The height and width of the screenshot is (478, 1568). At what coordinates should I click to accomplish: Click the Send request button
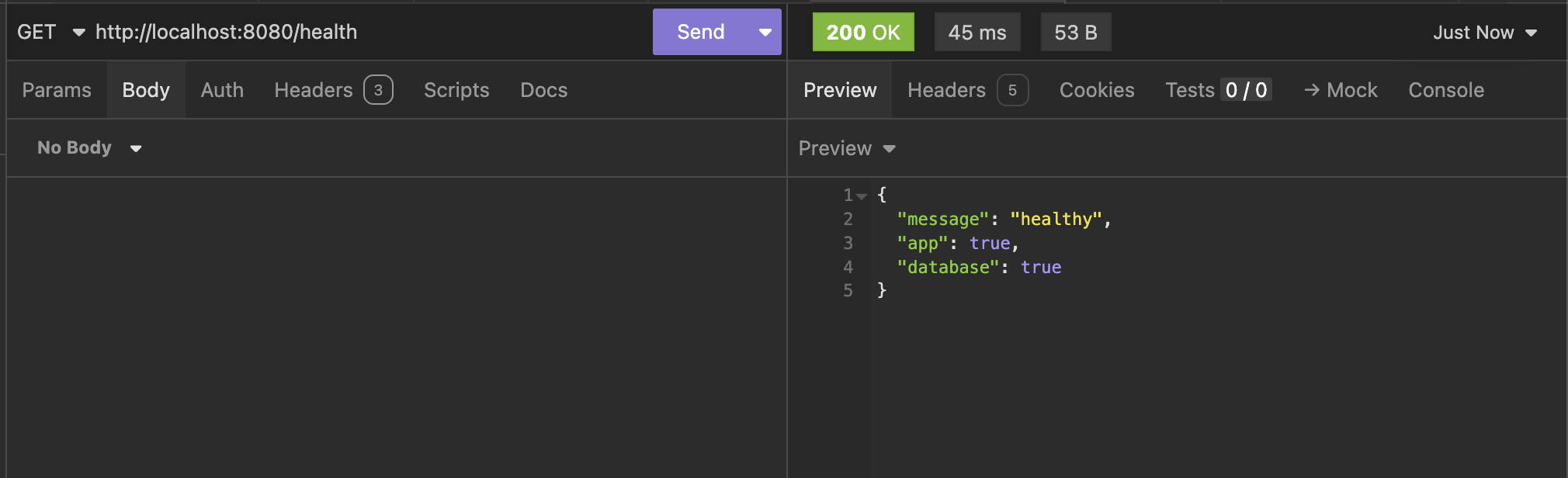click(700, 32)
